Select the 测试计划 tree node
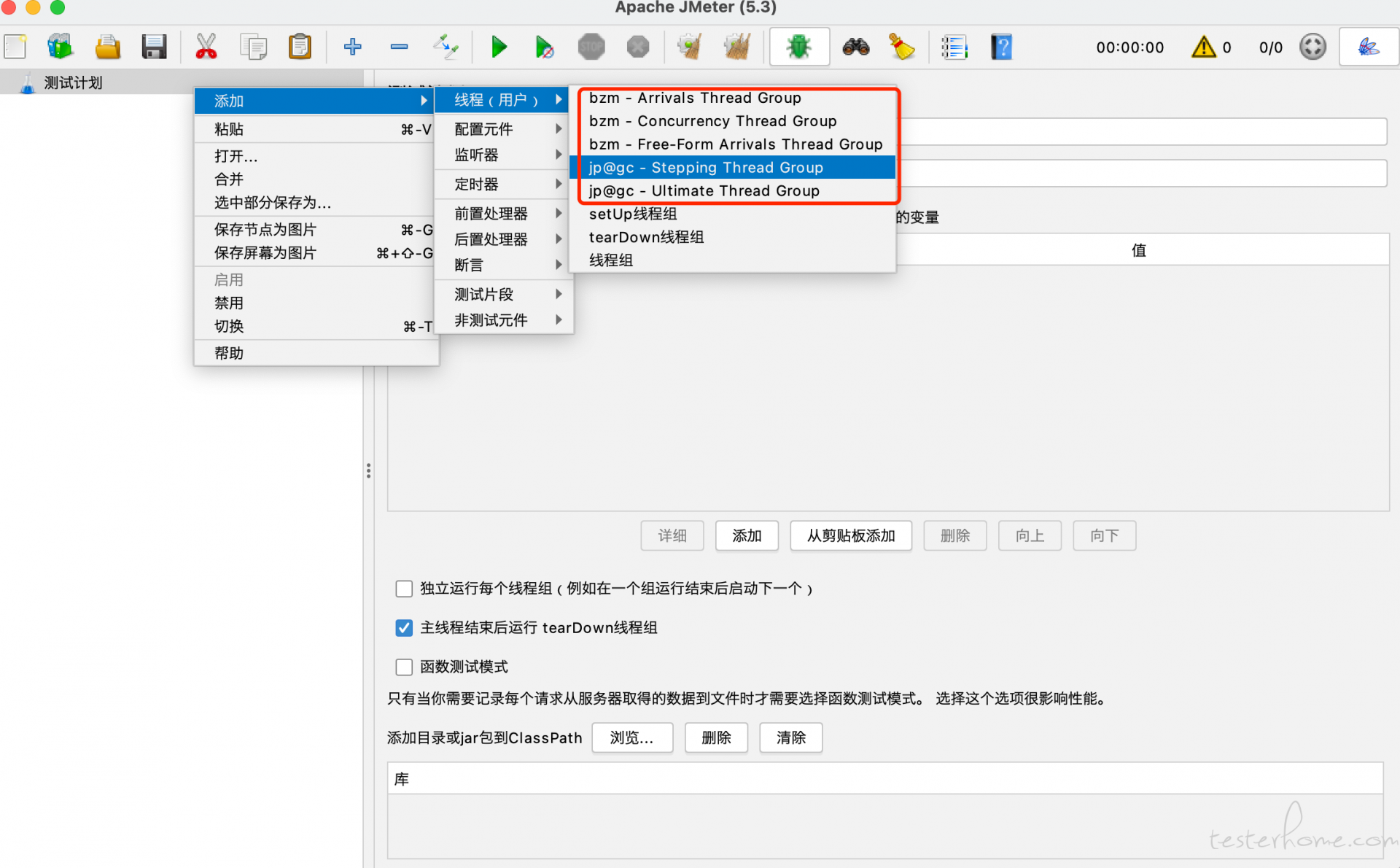The width and height of the screenshot is (1400, 868). (x=73, y=83)
